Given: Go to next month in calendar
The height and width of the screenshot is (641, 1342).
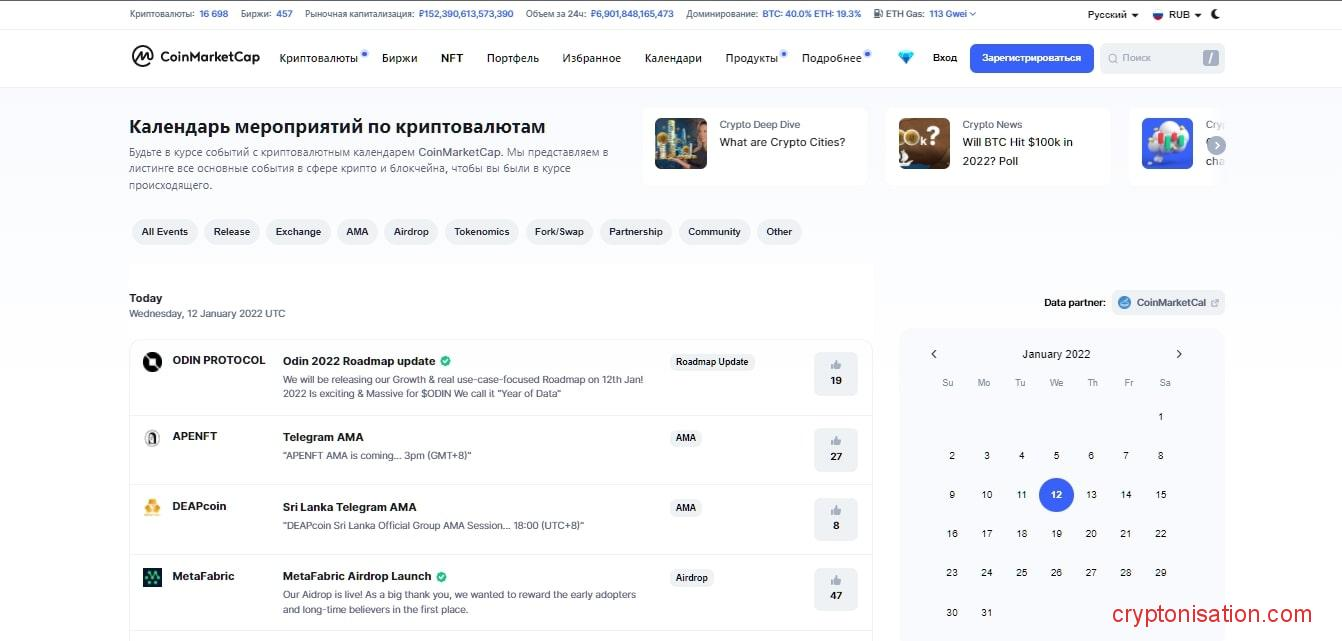Looking at the screenshot, I should [1179, 354].
